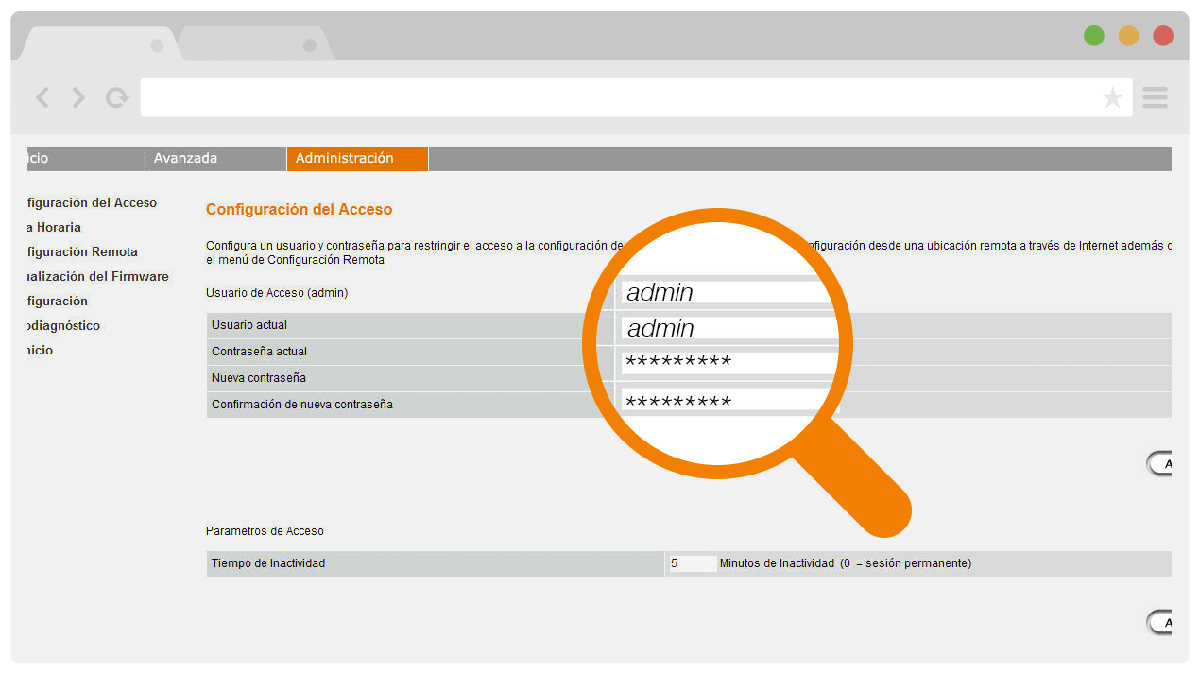Click the browser address bar
This screenshot has height=675, width=1200.
[x=620, y=97]
